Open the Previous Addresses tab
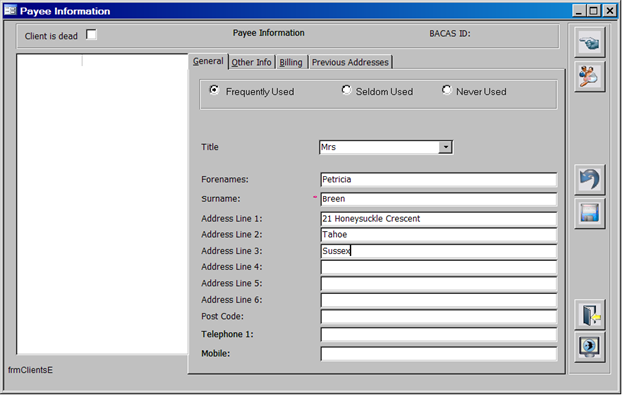Screen dimensions: 622x395 click(350, 62)
